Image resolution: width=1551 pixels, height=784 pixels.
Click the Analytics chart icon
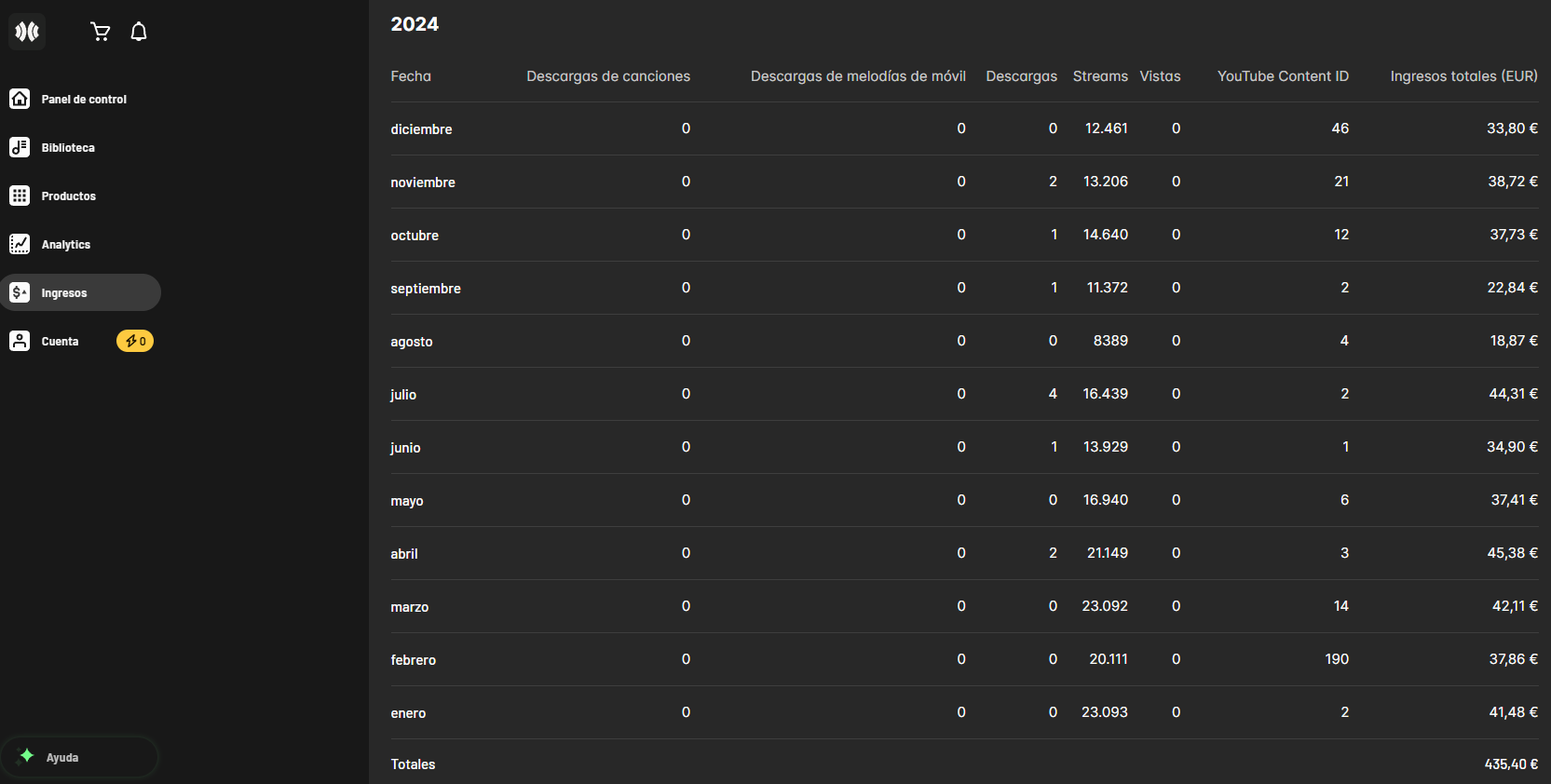[x=20, y=244]
